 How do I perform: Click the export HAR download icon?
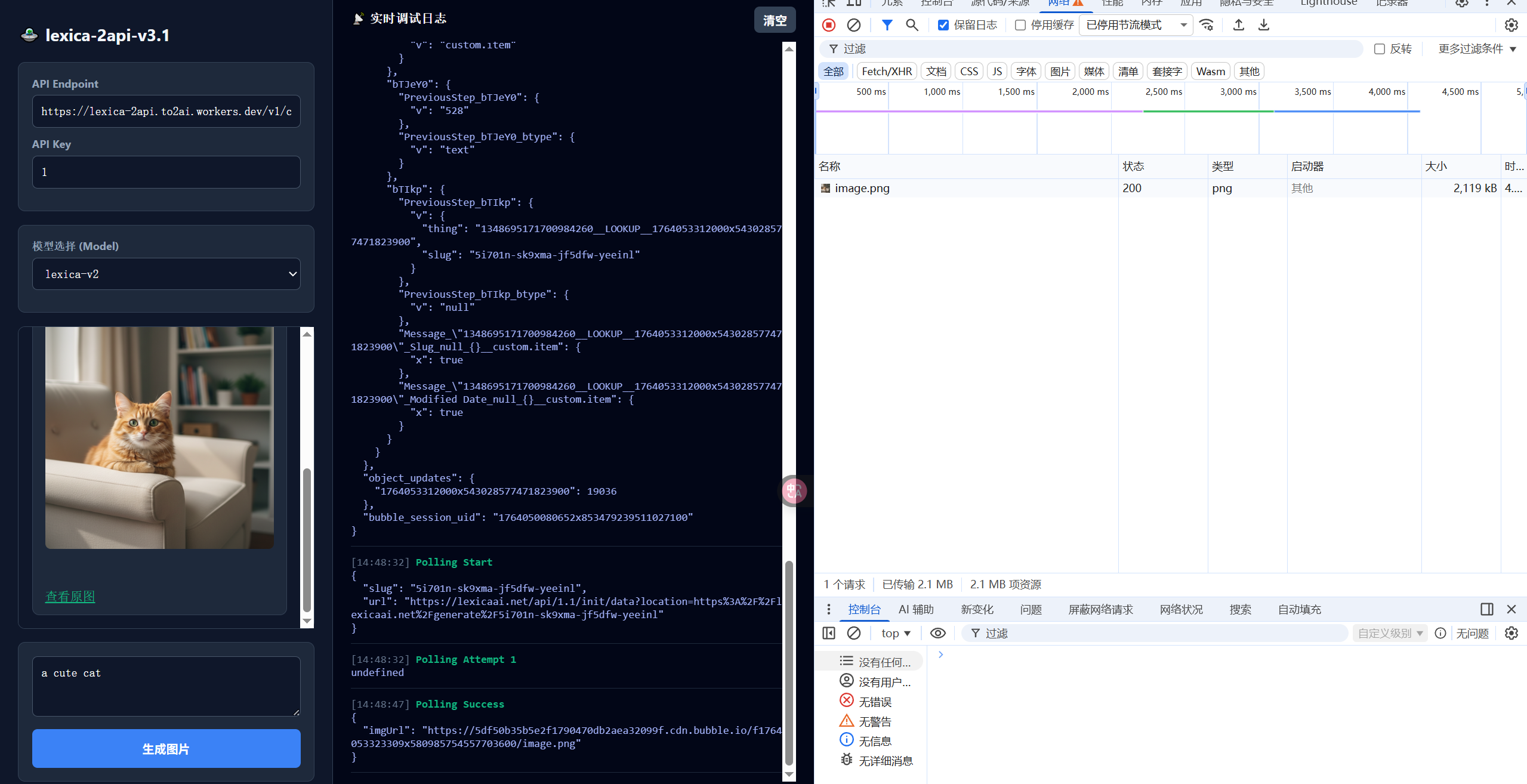pyautogui.click(x=1264, y=25)
